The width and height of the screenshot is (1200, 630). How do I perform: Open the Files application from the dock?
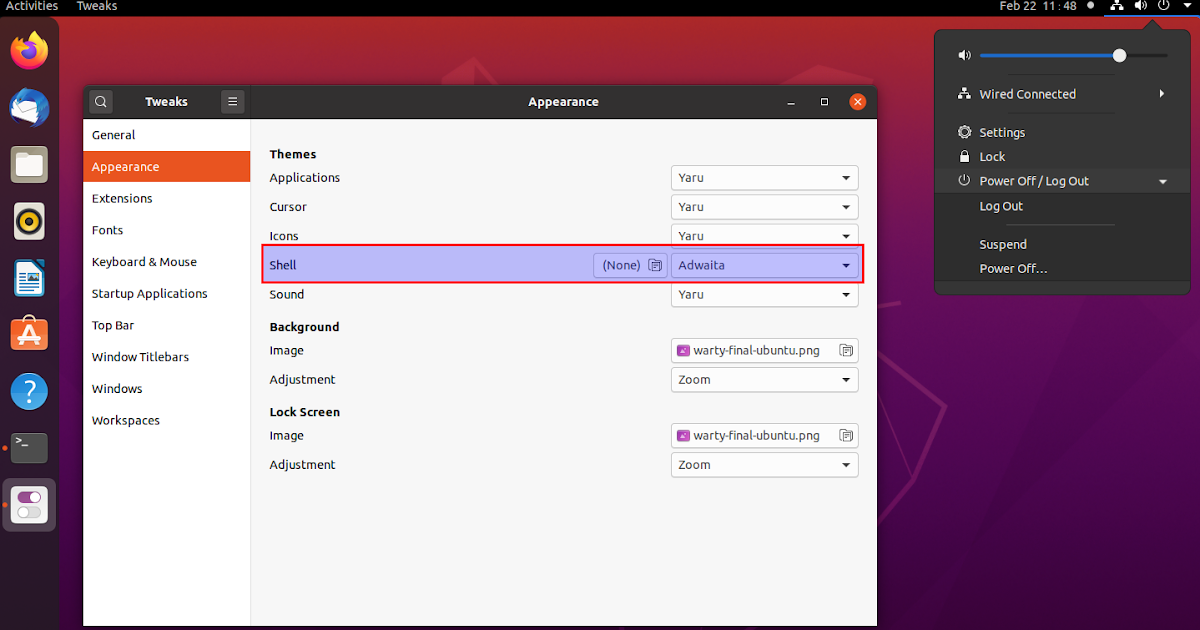pyautogui.click(x=29, y=164)
